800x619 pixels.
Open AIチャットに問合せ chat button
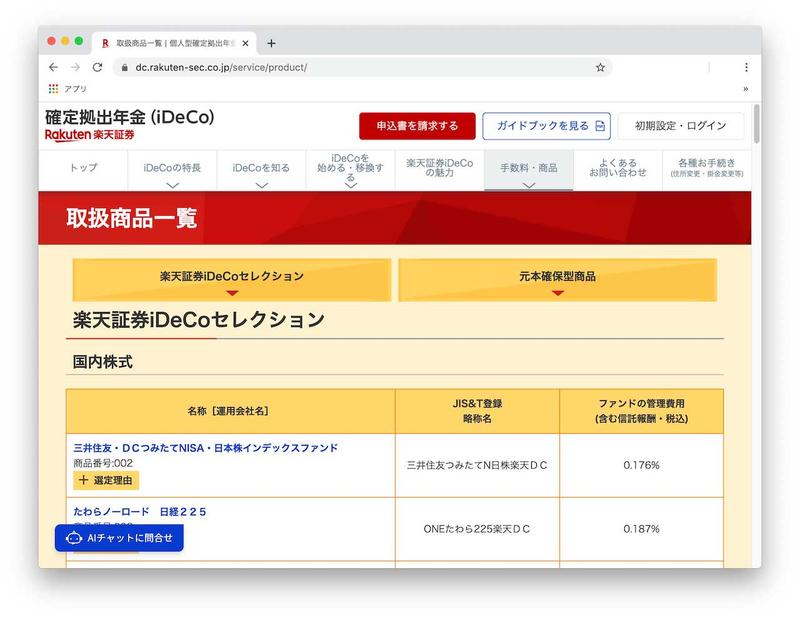(x=119, y=538)
